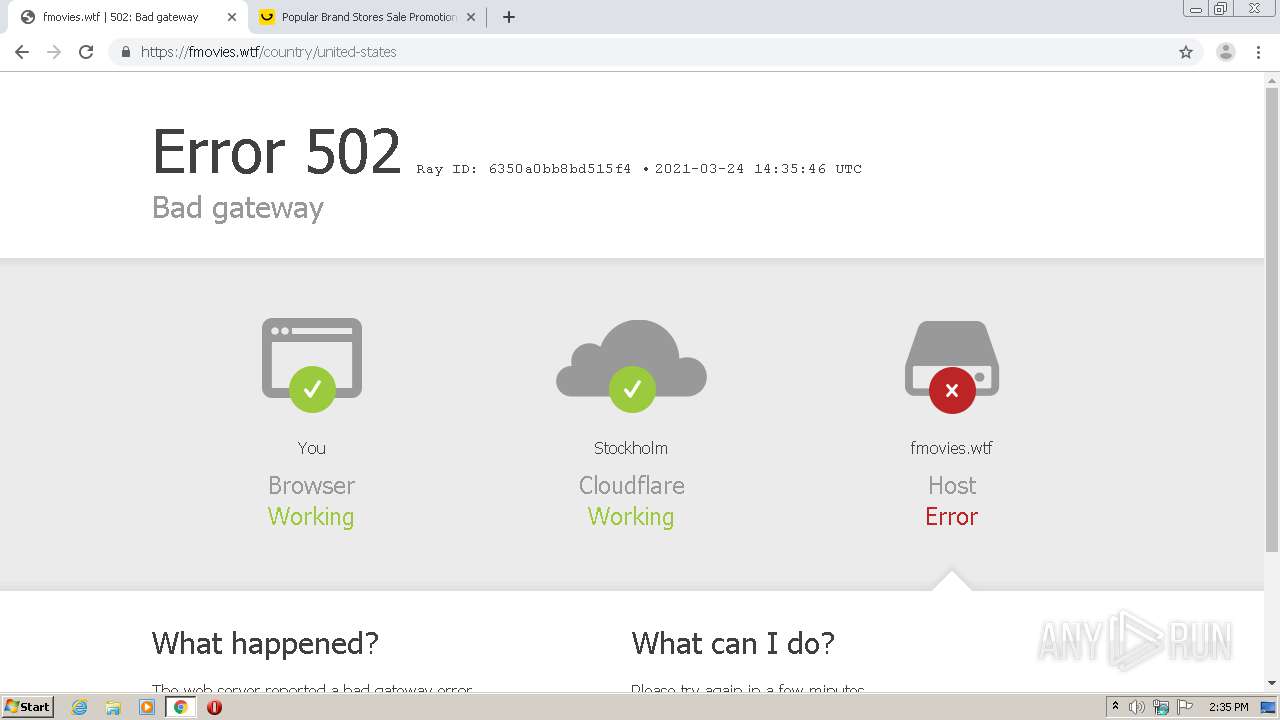Viewport: 1280px width, 720px height.
Task: Click the Cloudflare link
Action: [x=631, y=485]
